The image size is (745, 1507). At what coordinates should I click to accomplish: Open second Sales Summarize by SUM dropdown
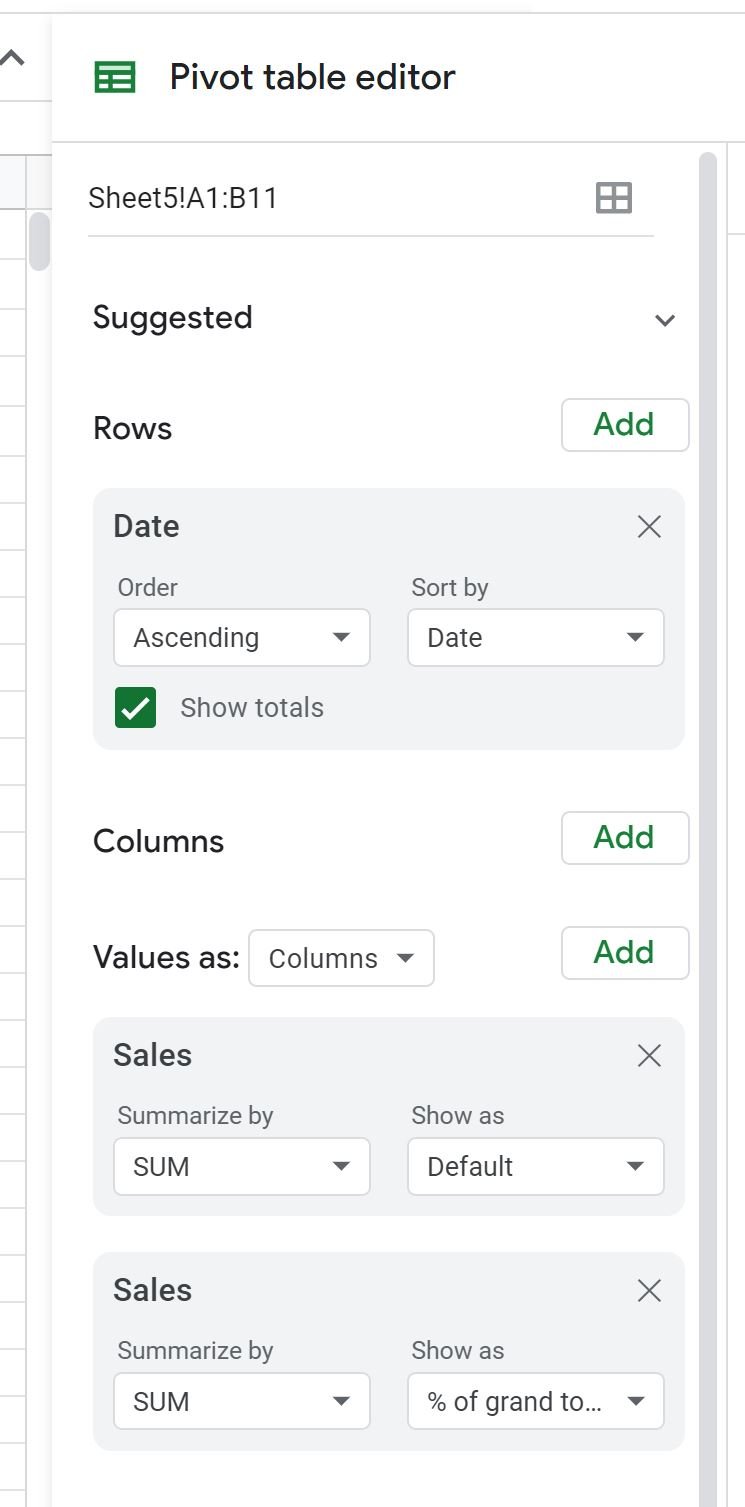242,1401
